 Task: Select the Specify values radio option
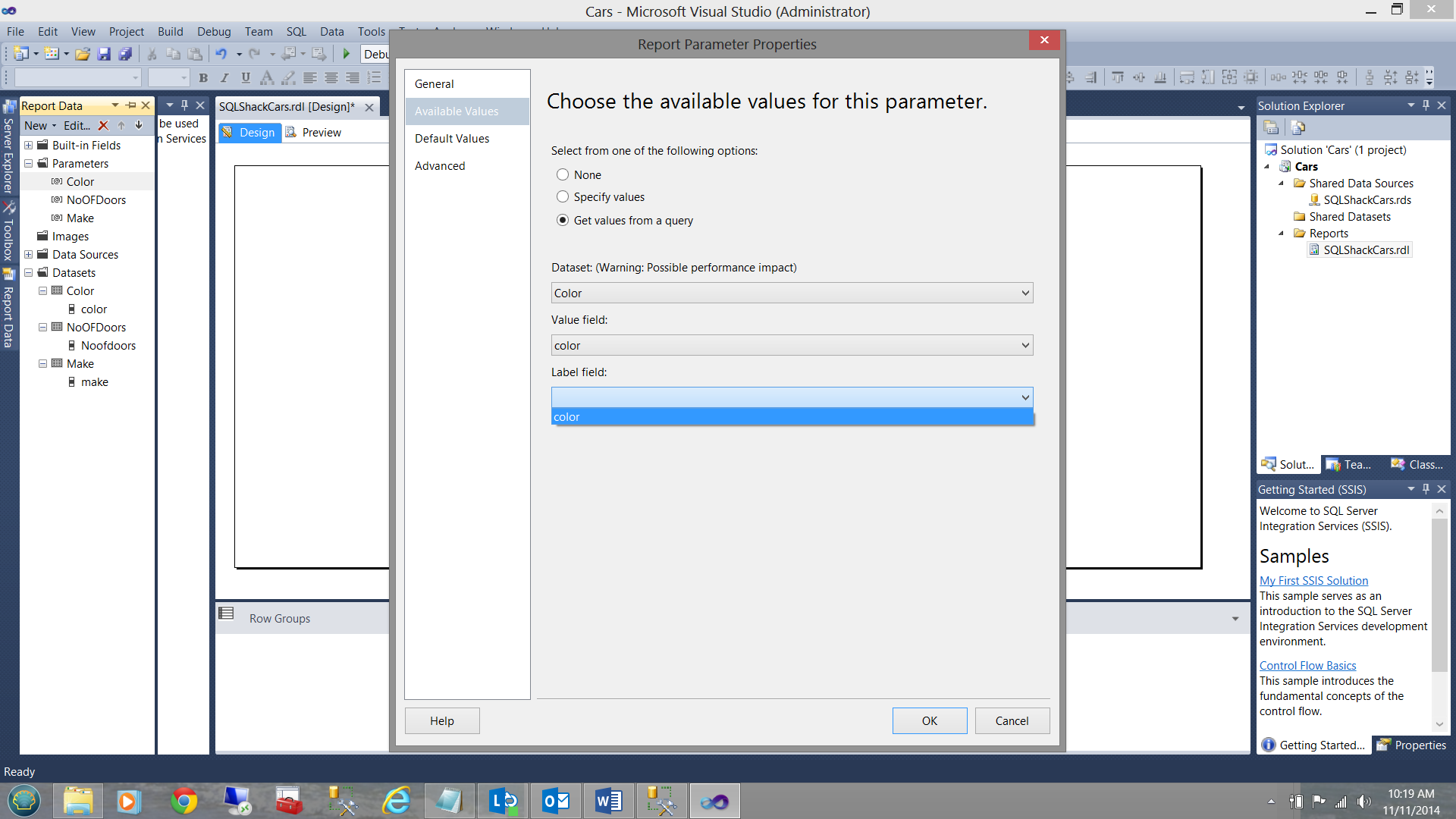pos(563,197)
